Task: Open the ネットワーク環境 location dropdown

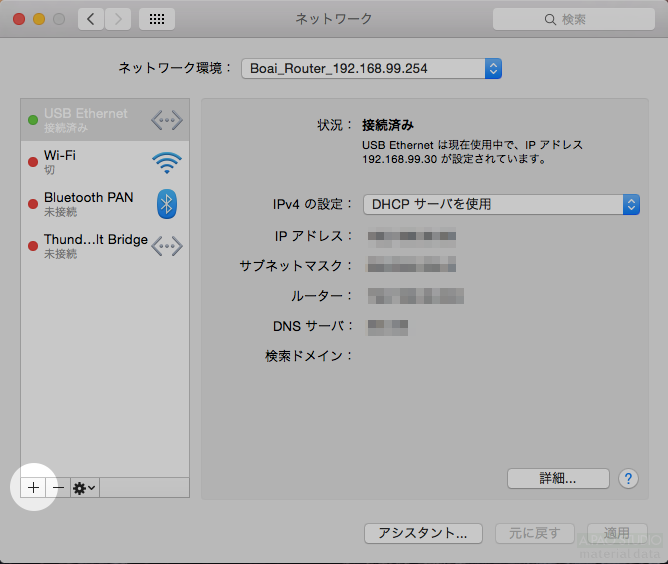Action: pyautogui.click(x=371, y=68)
